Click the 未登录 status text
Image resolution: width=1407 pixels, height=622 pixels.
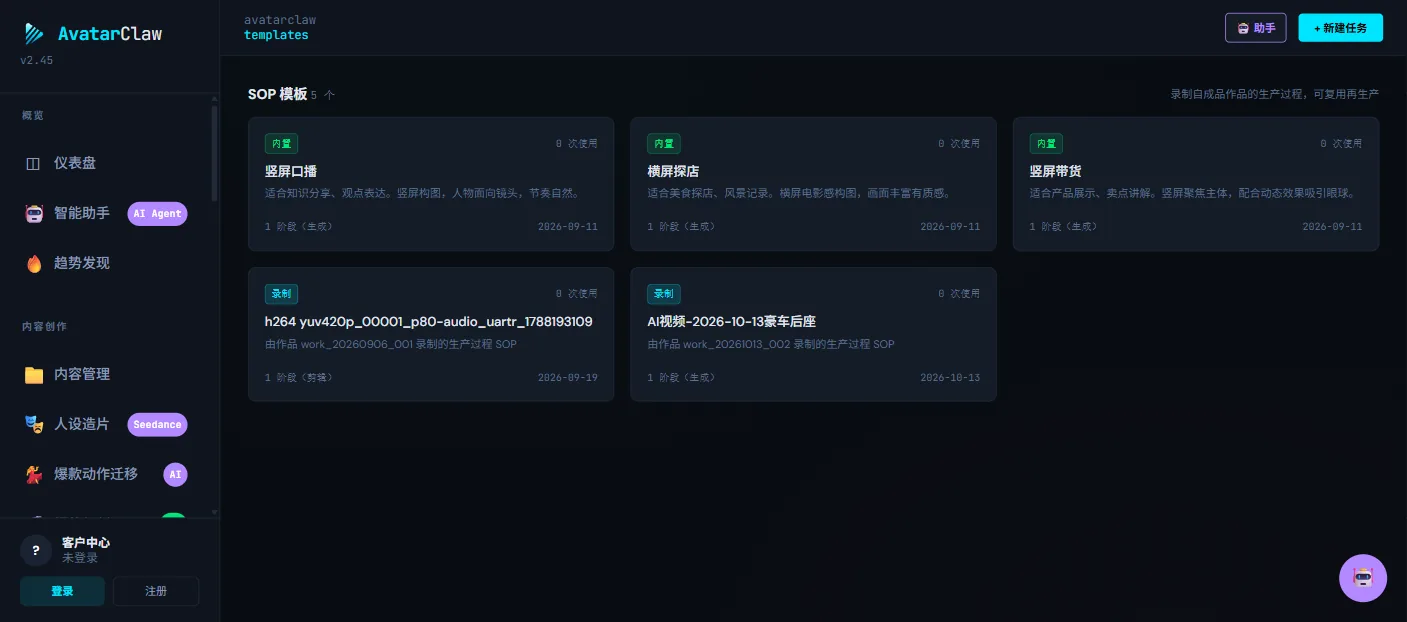point(80,558)
